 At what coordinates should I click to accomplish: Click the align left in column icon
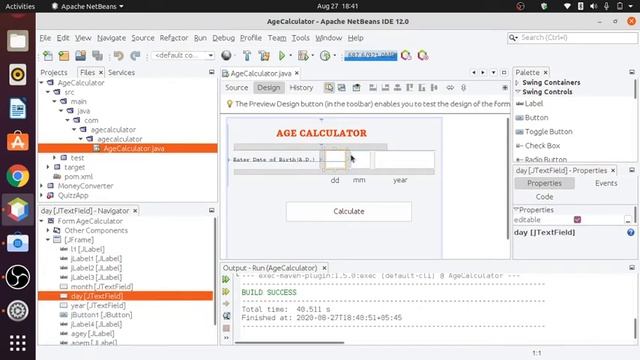point(373,88)
